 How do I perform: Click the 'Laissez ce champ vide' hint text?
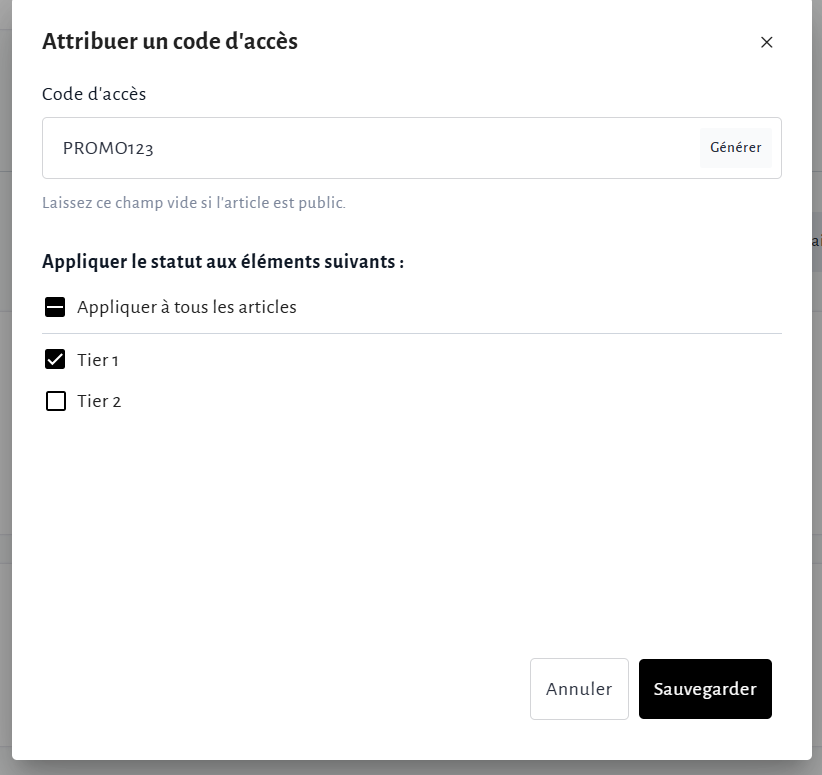(194, 203)
